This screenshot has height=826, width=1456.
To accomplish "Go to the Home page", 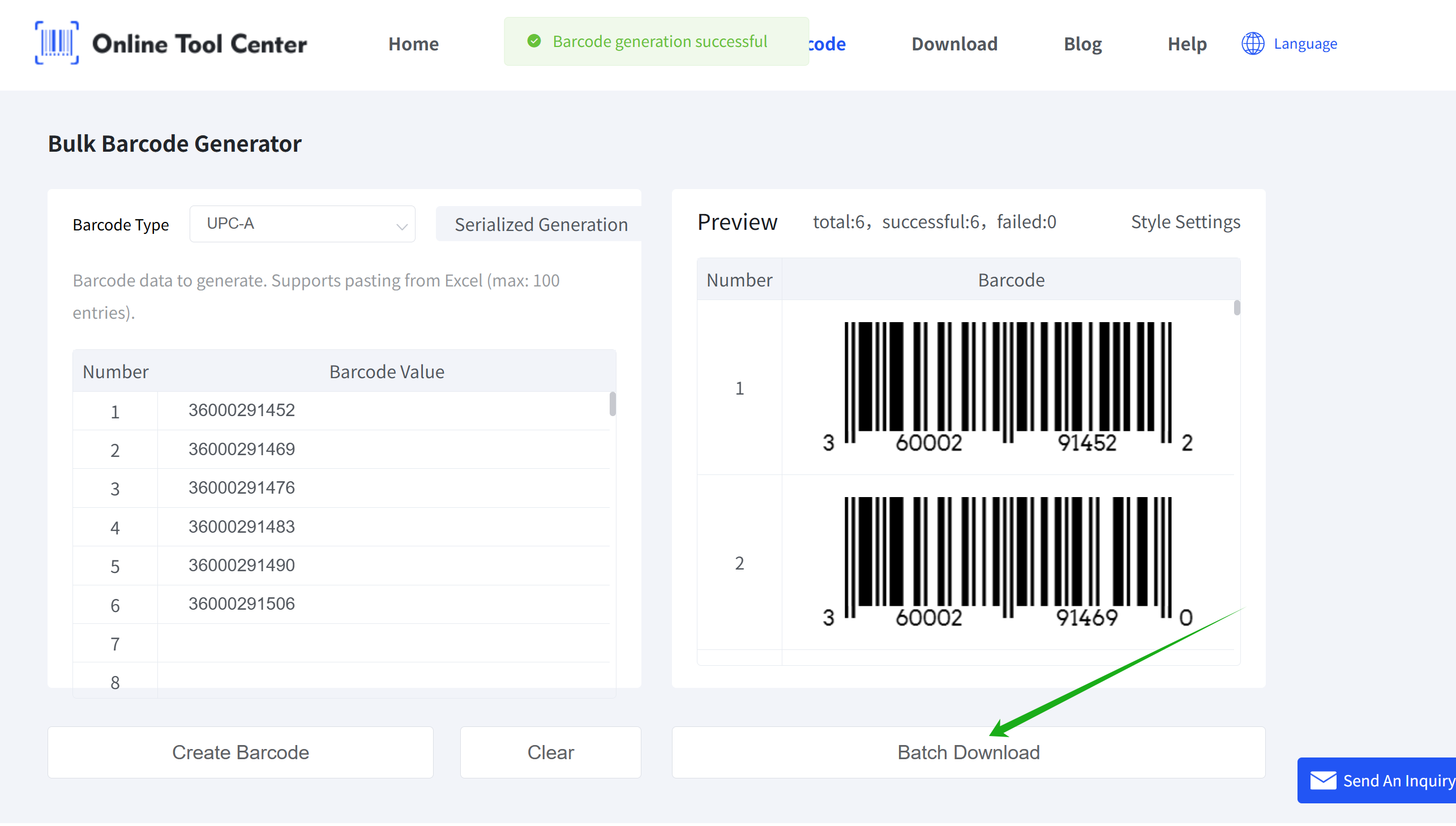I will 413,44.
